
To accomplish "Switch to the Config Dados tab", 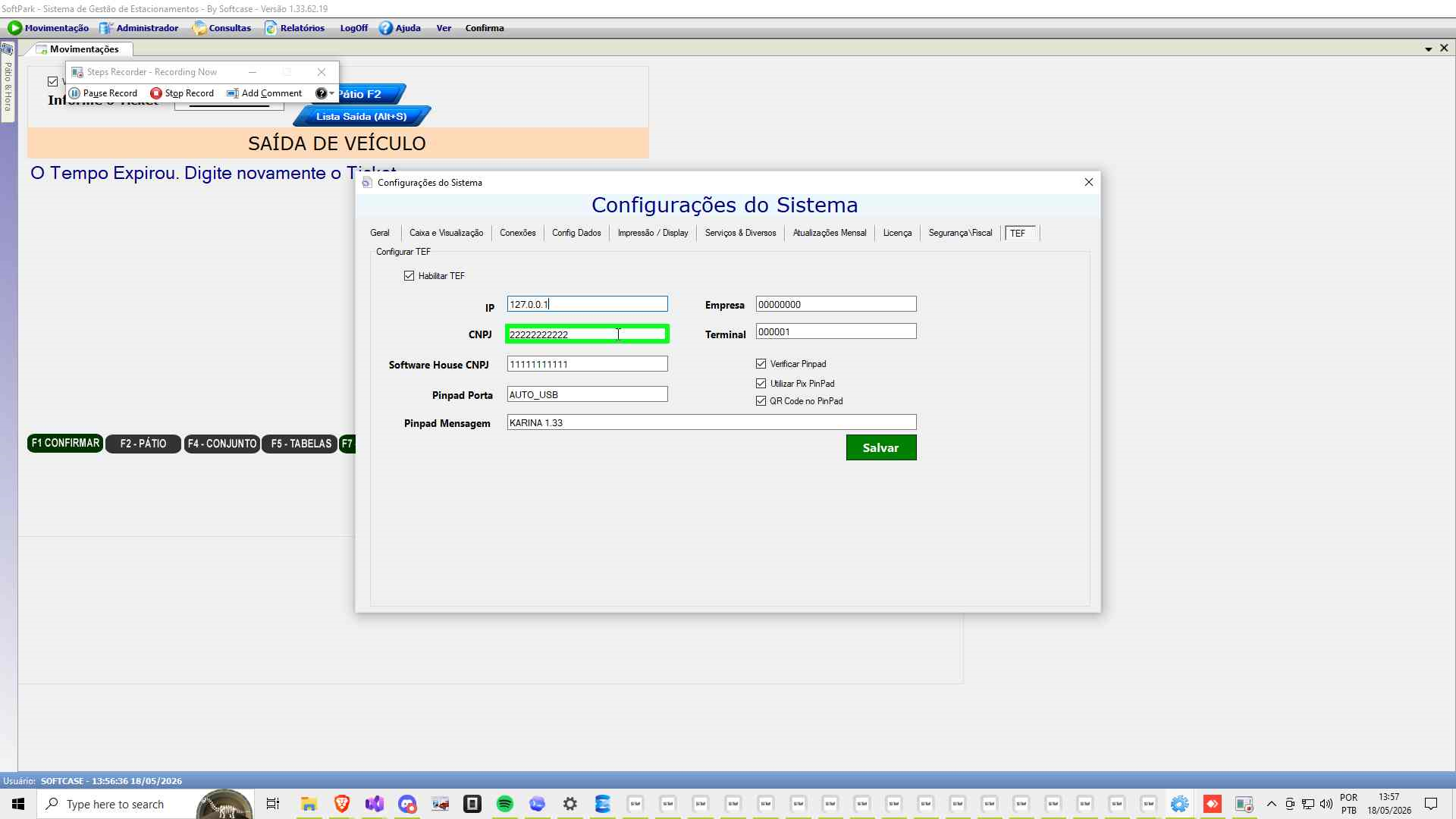I will click(x=576, y=233).
